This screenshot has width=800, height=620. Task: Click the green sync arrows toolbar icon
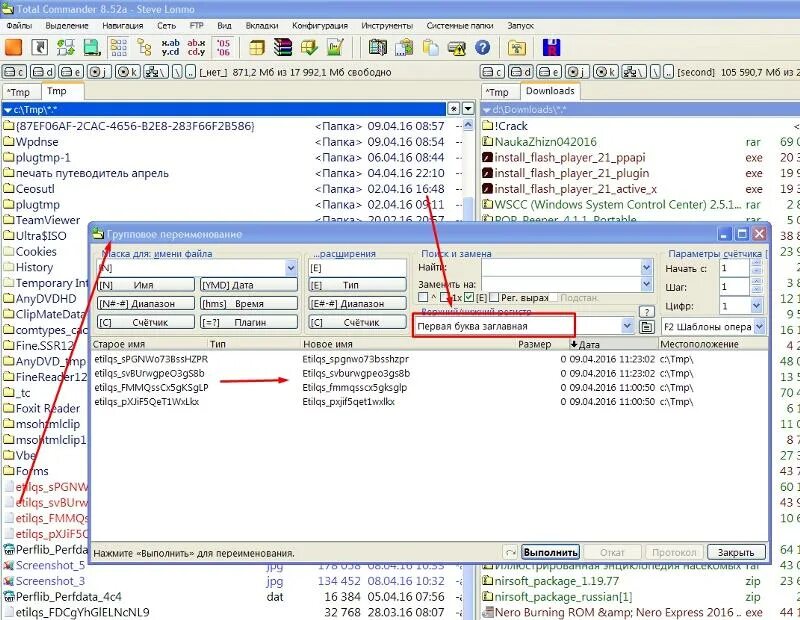pyautogui.click(x=65, y=47)
